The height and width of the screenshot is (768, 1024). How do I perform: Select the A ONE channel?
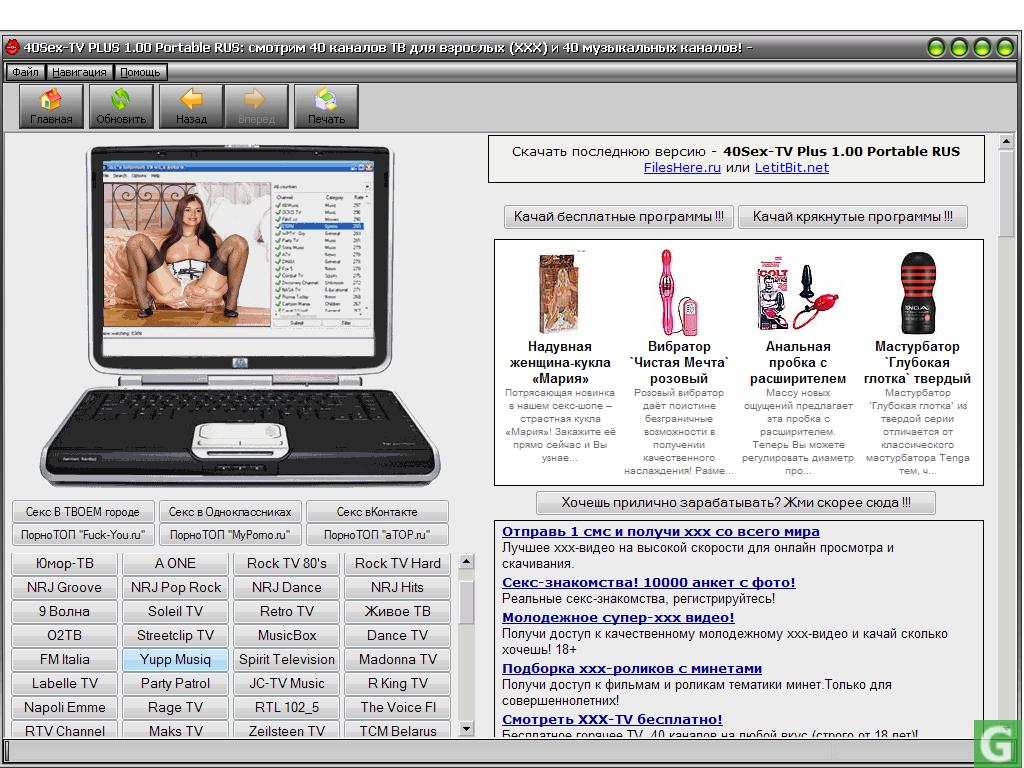pos(175,564)
